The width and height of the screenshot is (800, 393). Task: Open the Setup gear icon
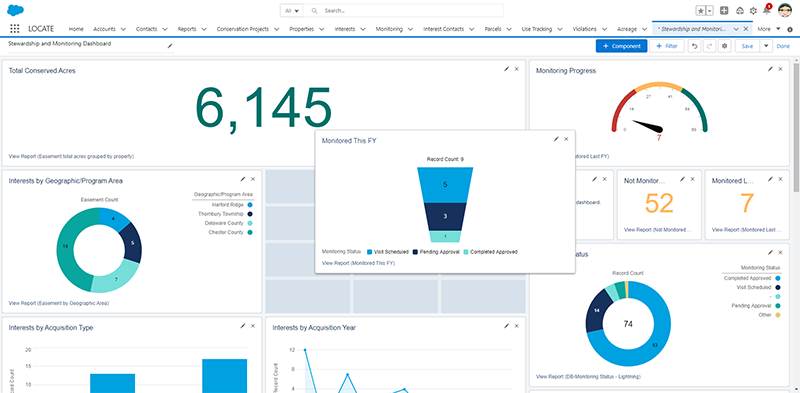753,11
